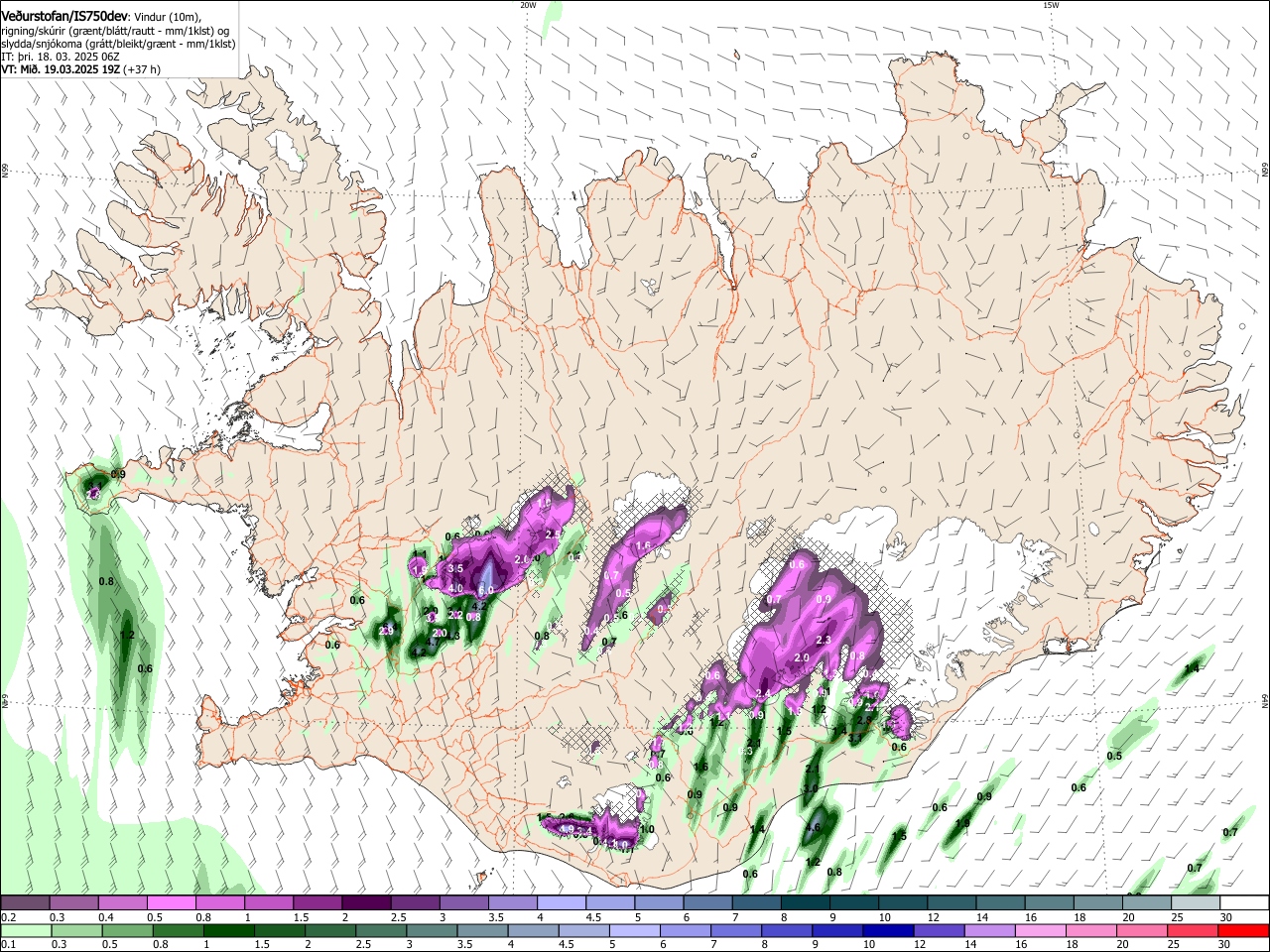Click the '(+37 h)' forecast offset text
This screenshot has height=952, width=1270.
pyautogui.click(x=143, y=69)
